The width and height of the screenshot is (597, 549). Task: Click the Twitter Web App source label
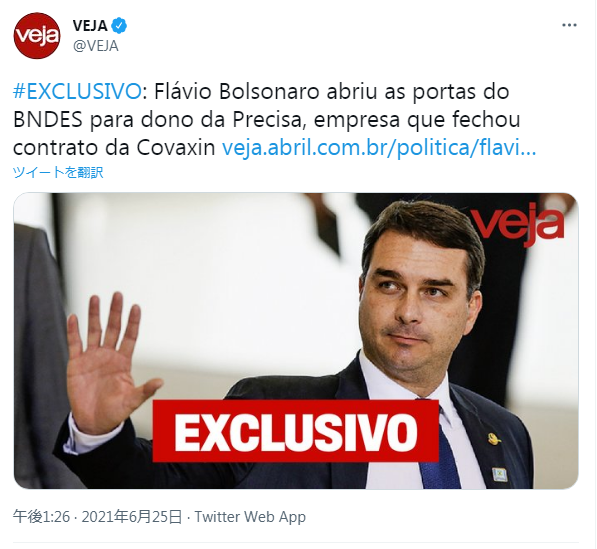pyautogui.click(x=250, y=517)
